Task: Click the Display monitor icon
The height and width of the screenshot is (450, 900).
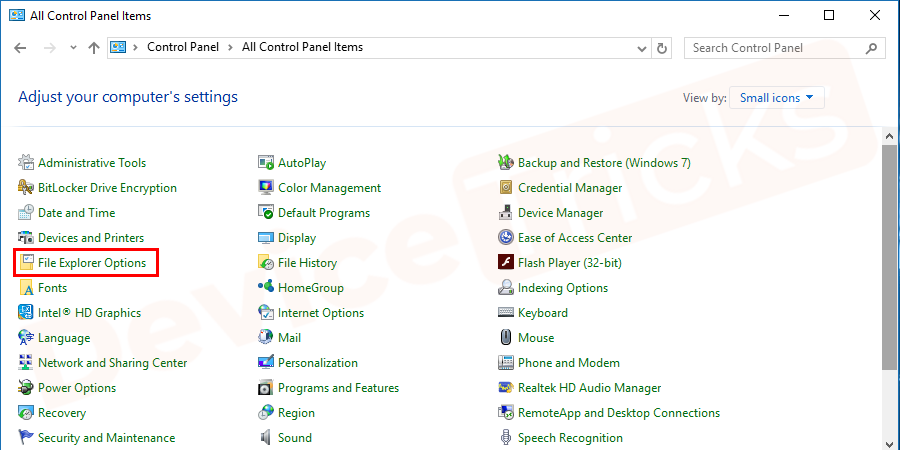Action: point(266,238)
